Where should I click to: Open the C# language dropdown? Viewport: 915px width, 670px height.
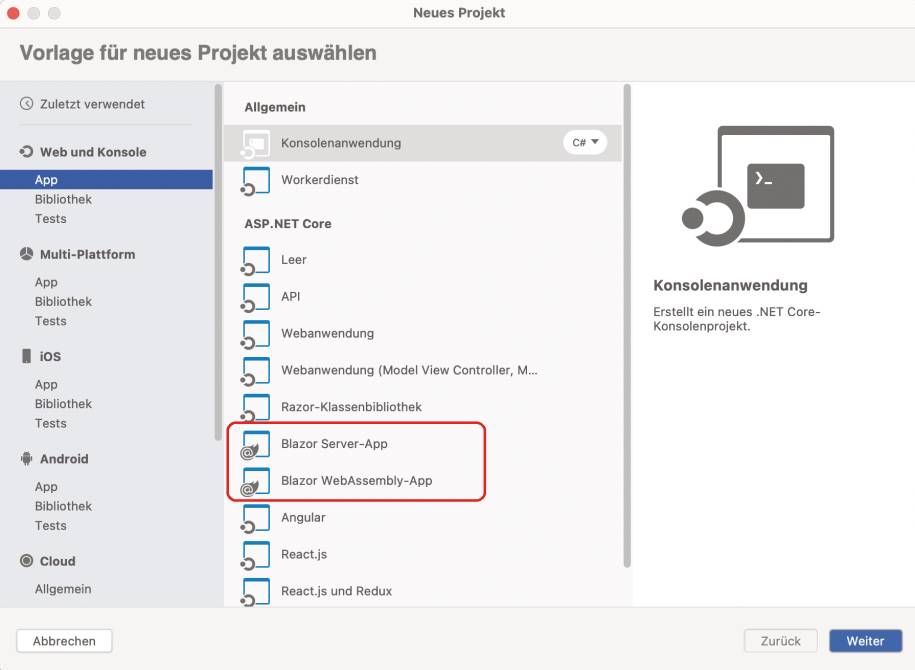tap(585, 142)
